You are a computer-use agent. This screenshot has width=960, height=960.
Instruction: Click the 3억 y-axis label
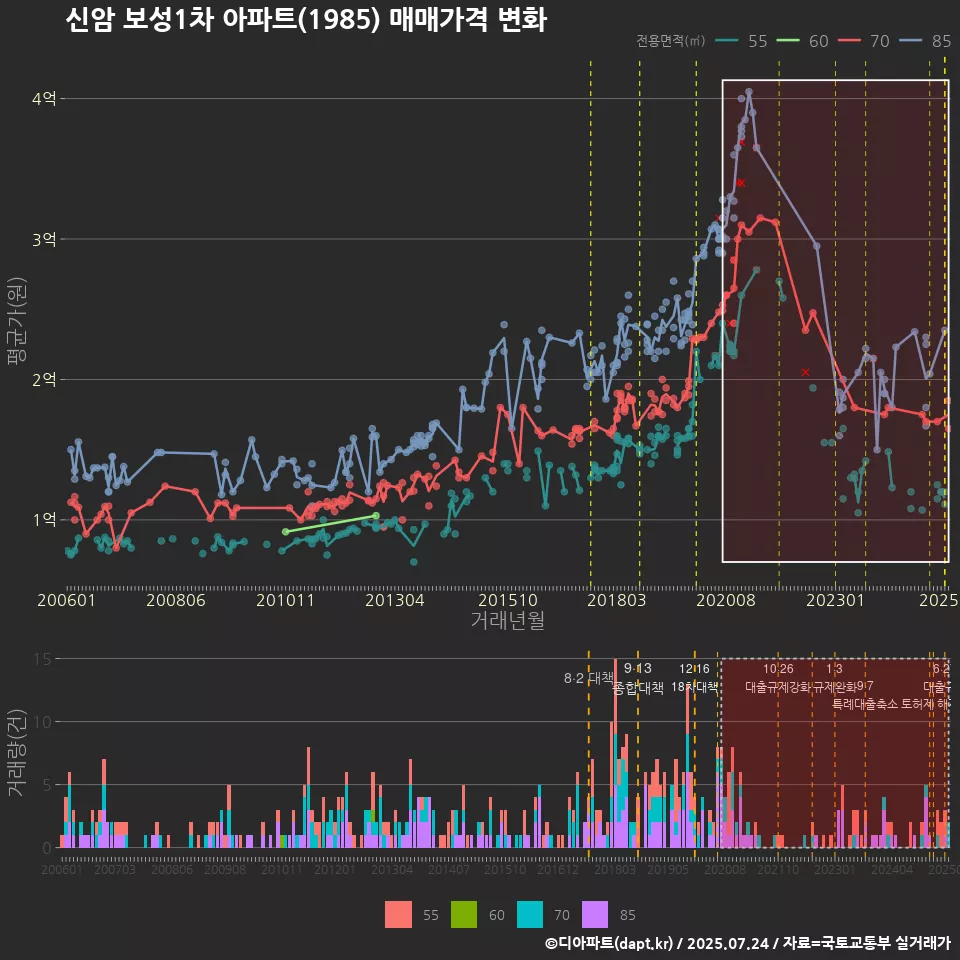click(x=43, y=239)
